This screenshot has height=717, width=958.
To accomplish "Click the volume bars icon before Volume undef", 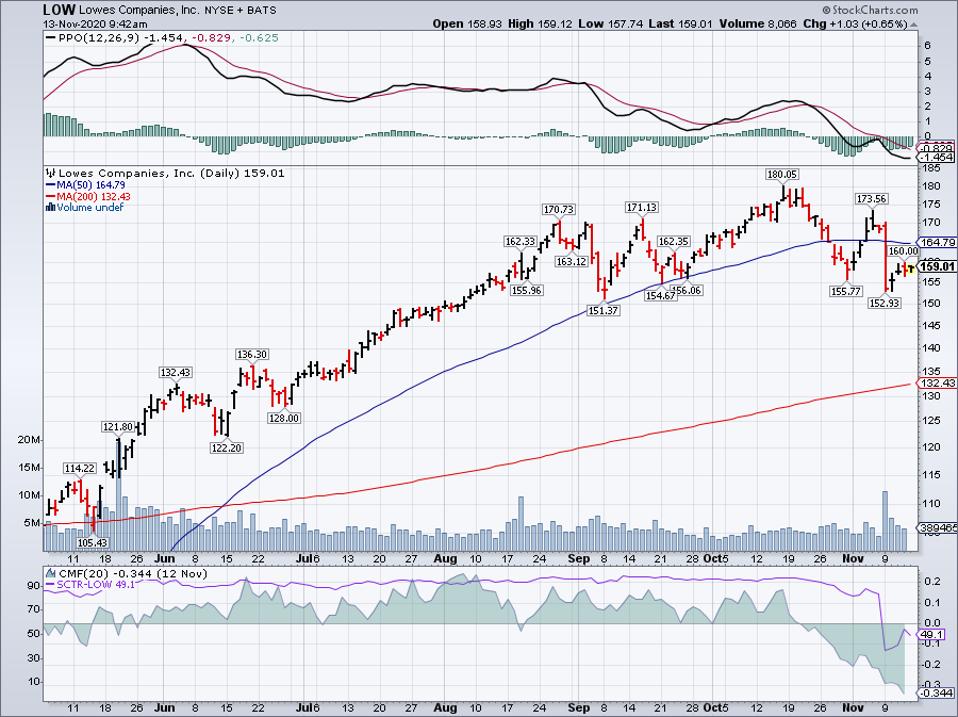I will (x=50, y=208).
